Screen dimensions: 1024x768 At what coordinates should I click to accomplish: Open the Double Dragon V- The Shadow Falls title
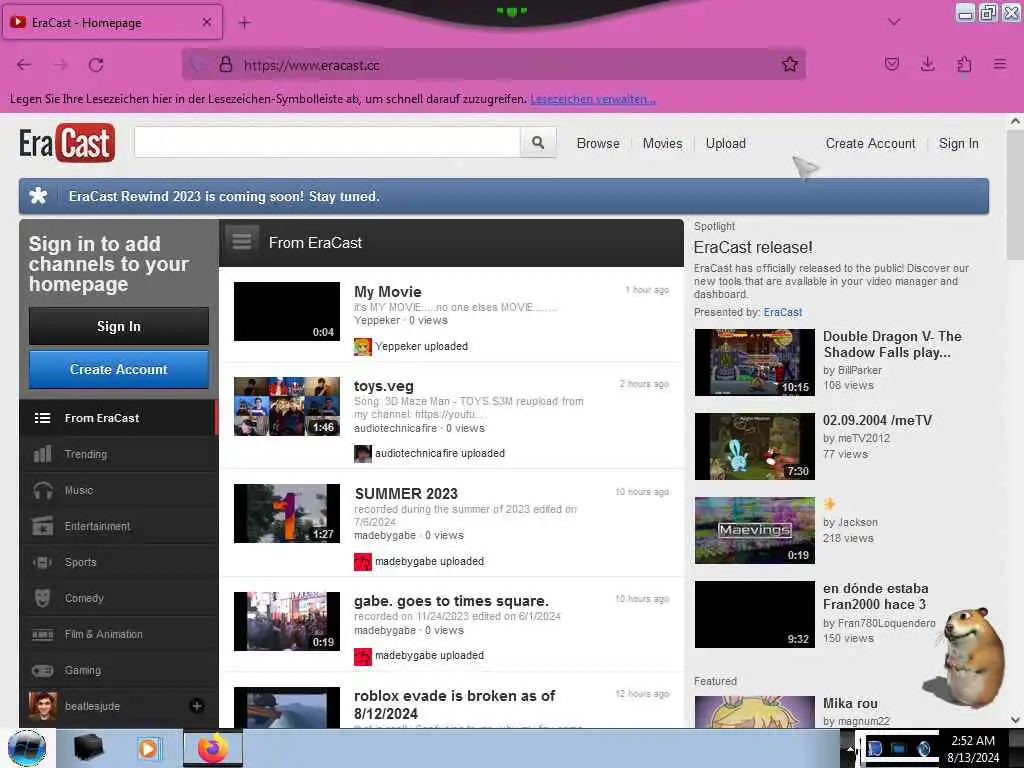pos(892,344)
